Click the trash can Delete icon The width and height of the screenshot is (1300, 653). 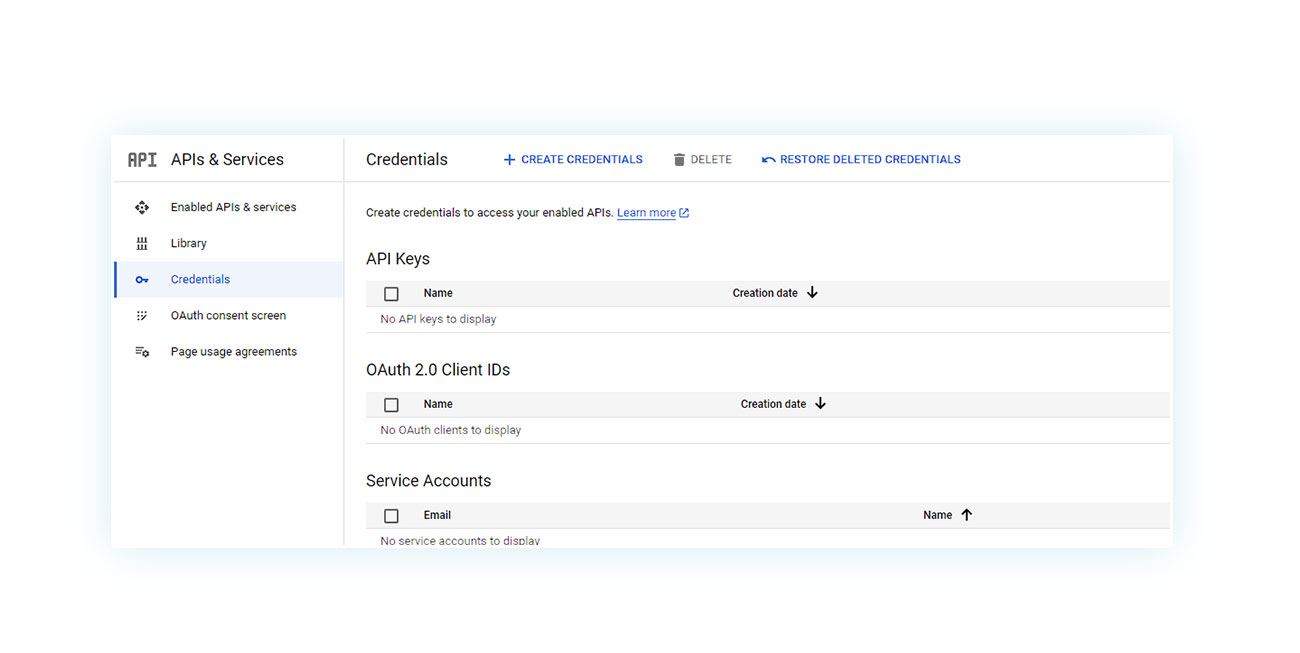point(679,159)
